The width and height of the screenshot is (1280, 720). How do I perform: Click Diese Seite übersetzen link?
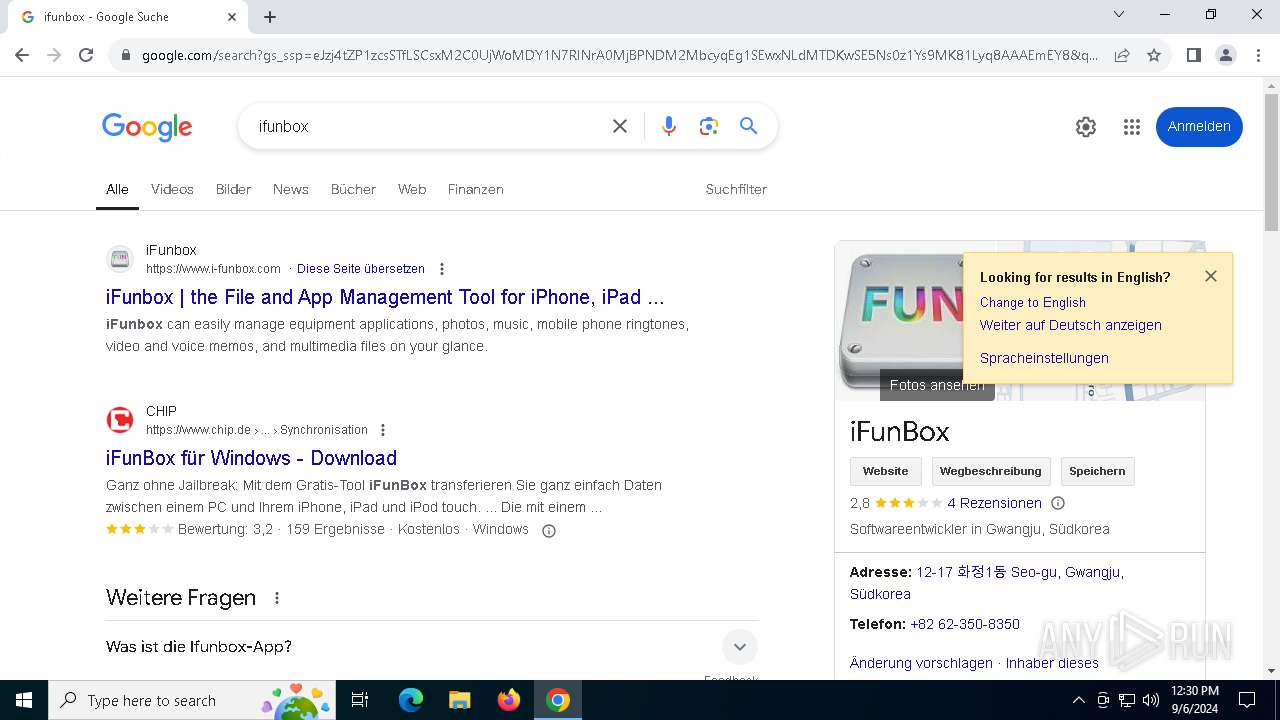361,269
